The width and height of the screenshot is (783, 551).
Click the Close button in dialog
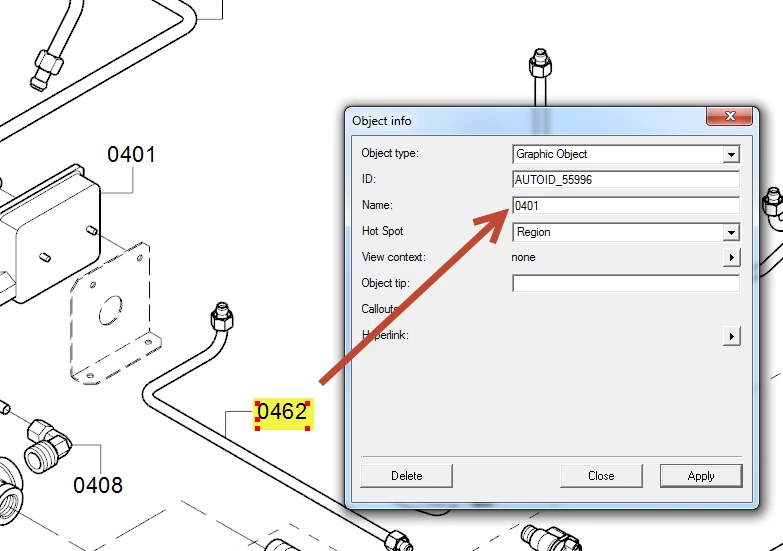[601, 476]
